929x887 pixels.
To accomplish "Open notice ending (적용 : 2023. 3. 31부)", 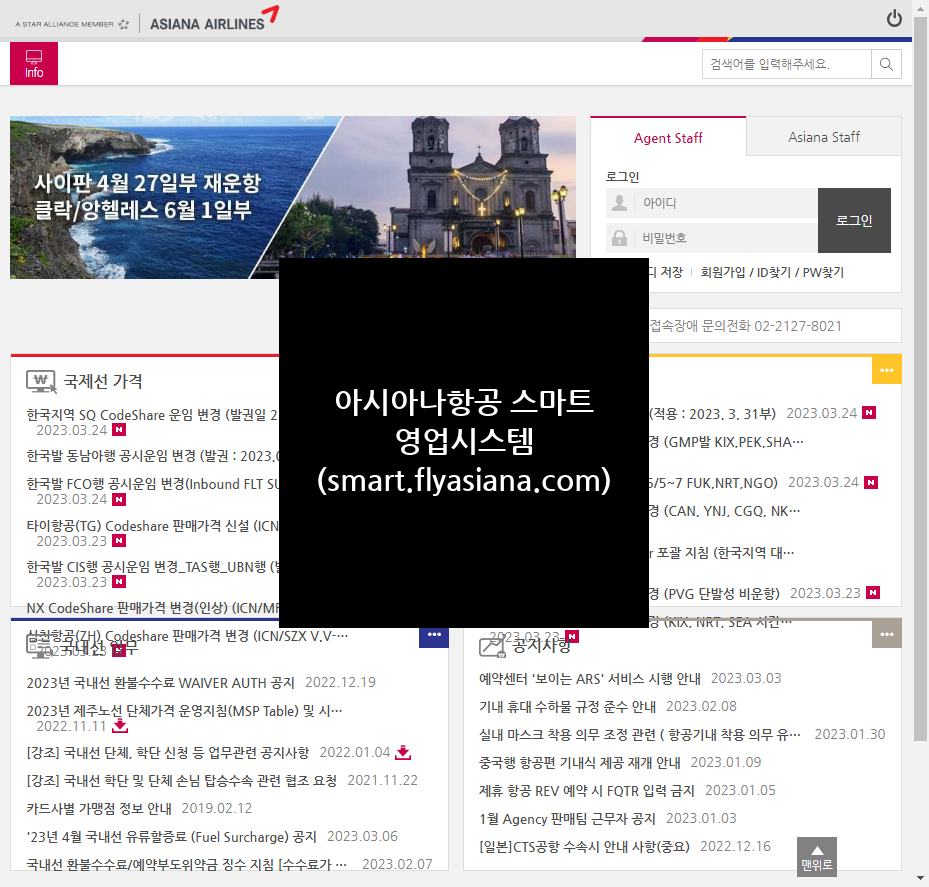I will point(713,414).
